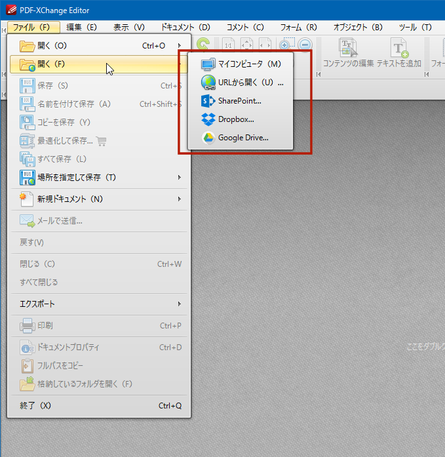
Task: Open the ツール (T) menu
Action: (415, 27)
